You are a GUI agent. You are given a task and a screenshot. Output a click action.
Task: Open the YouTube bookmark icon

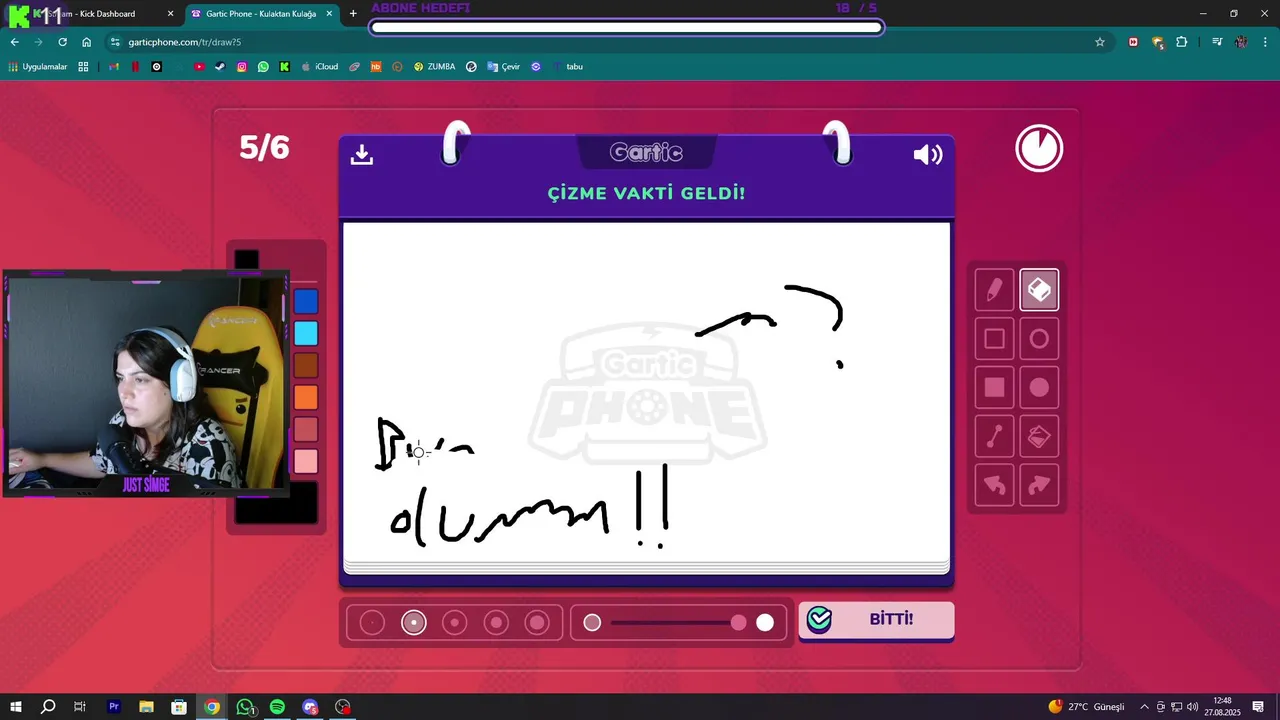click(x=199, y=67)
